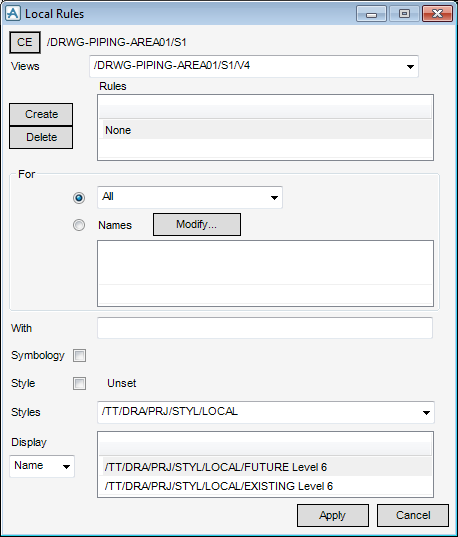Apply the local rule settings
Image resolution: width=458 pixels, height=537 pixels.
(333, 515)
